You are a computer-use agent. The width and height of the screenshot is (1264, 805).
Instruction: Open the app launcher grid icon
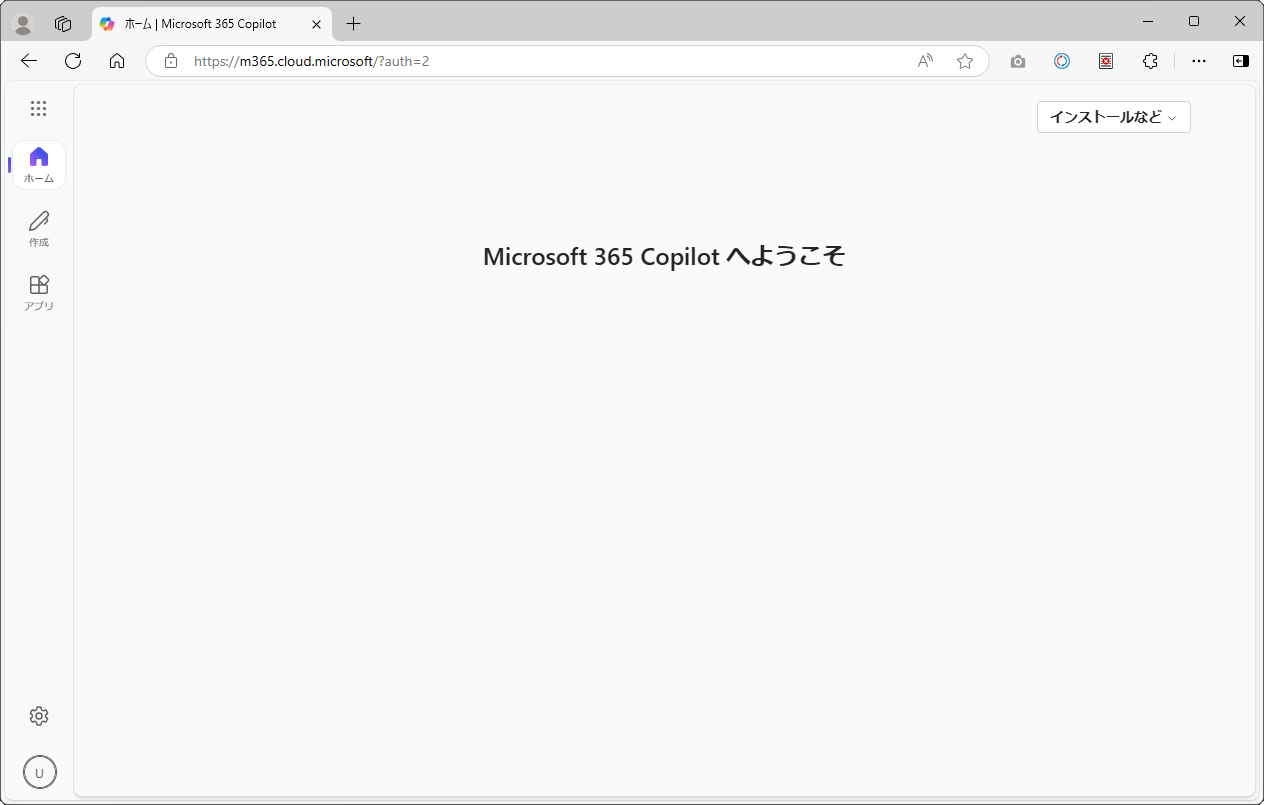38,108
